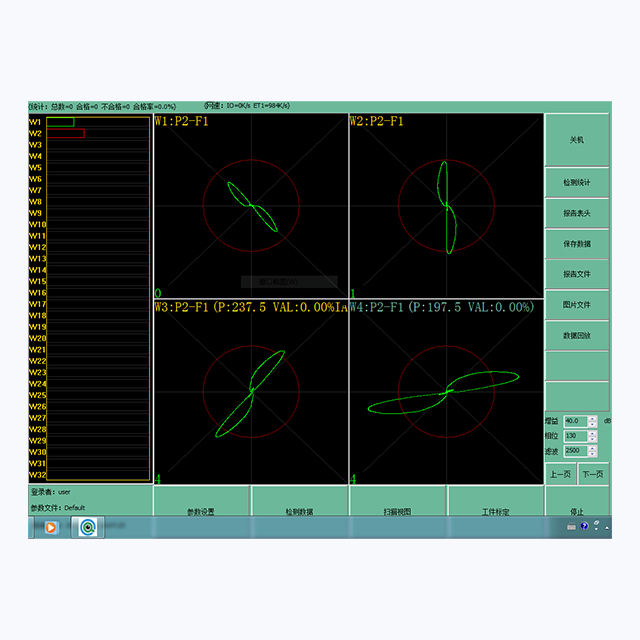
Task: Open 报告表头 report header
Action: pos(577,213)
